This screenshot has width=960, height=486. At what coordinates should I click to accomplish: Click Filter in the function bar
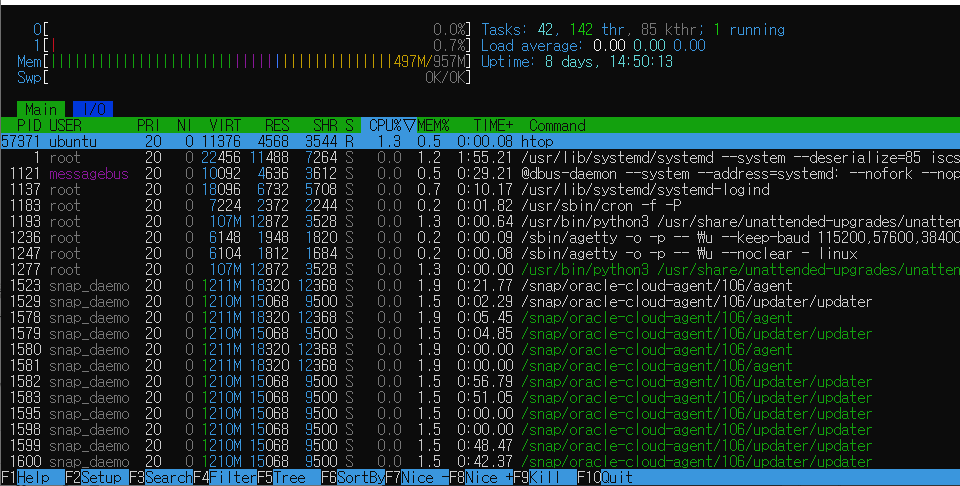pos(225,477)
